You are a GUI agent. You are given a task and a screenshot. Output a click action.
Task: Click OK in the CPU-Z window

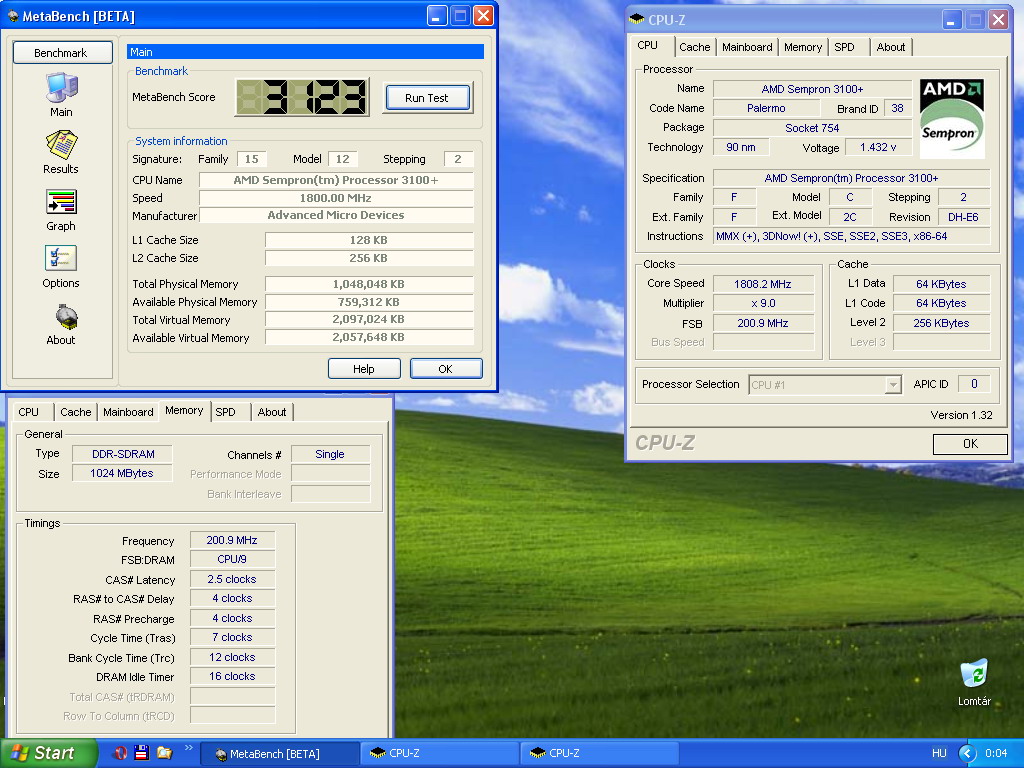tap(970, 444)
